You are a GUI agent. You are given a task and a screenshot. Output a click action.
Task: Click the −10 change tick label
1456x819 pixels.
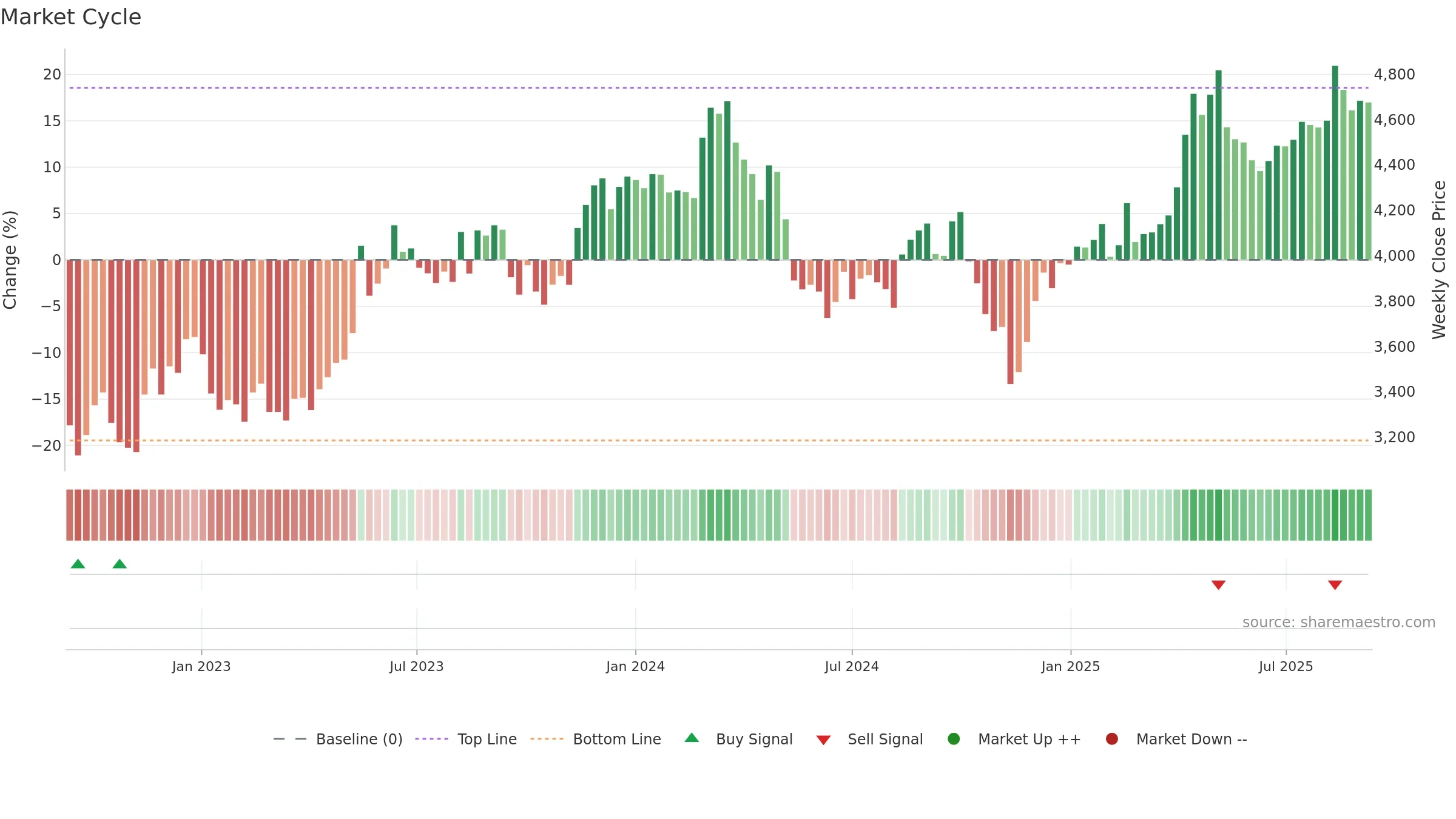coord(47,352)
